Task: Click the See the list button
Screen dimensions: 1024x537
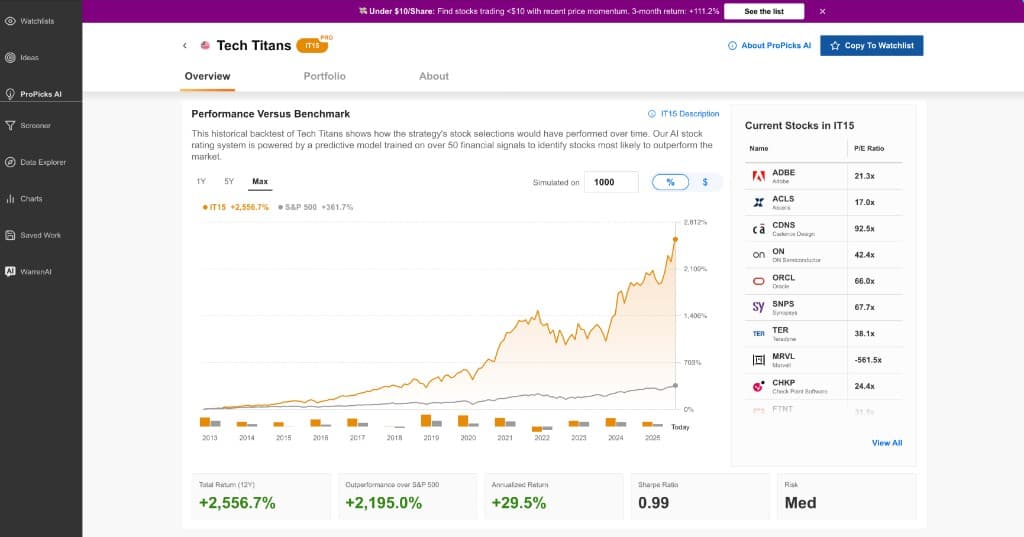Action: pos(764,11)
